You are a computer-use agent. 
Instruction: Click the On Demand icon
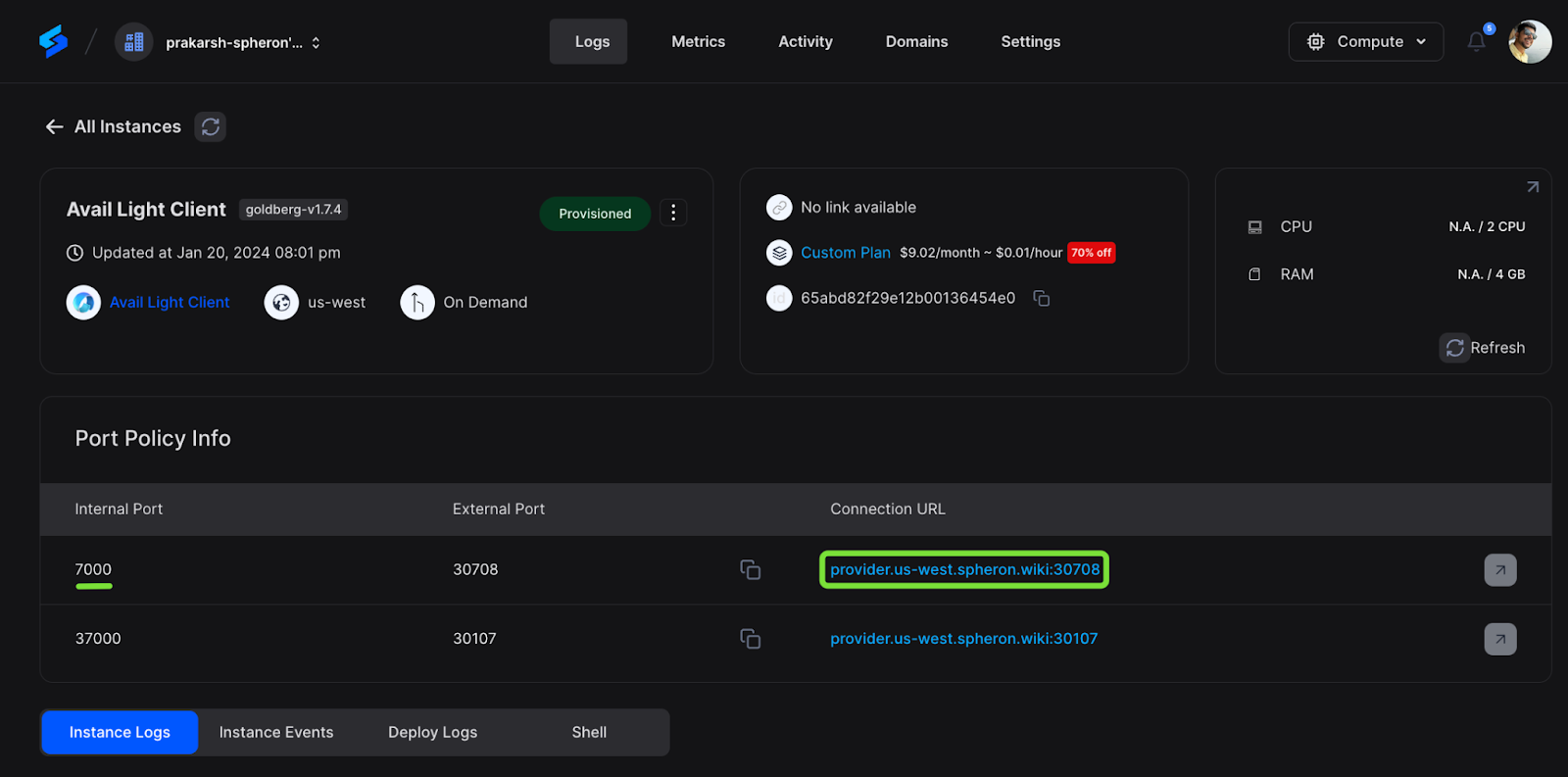pos(417,302)
